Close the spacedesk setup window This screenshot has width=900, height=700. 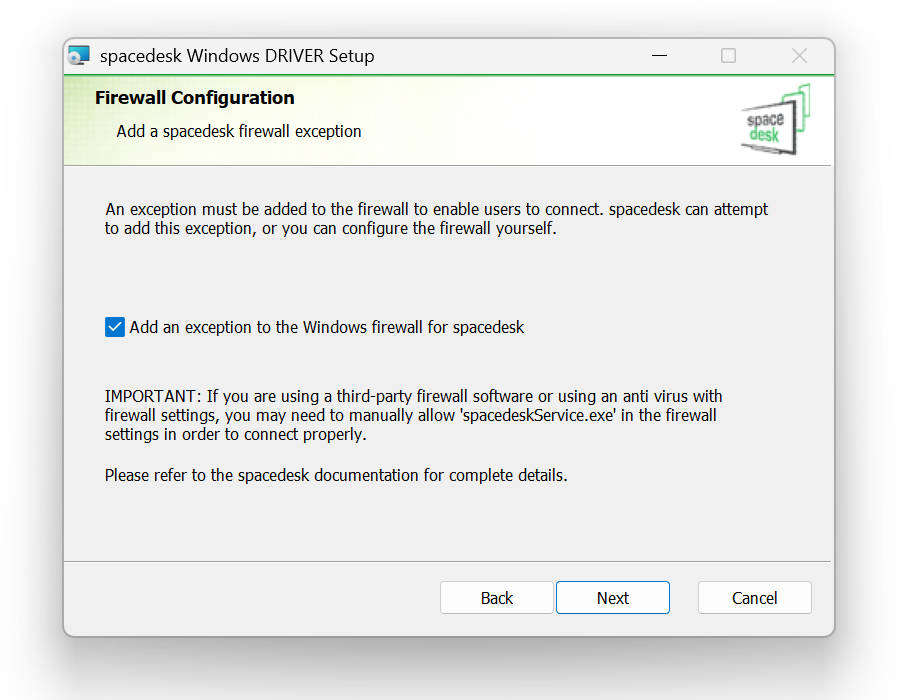coord(799,56)
